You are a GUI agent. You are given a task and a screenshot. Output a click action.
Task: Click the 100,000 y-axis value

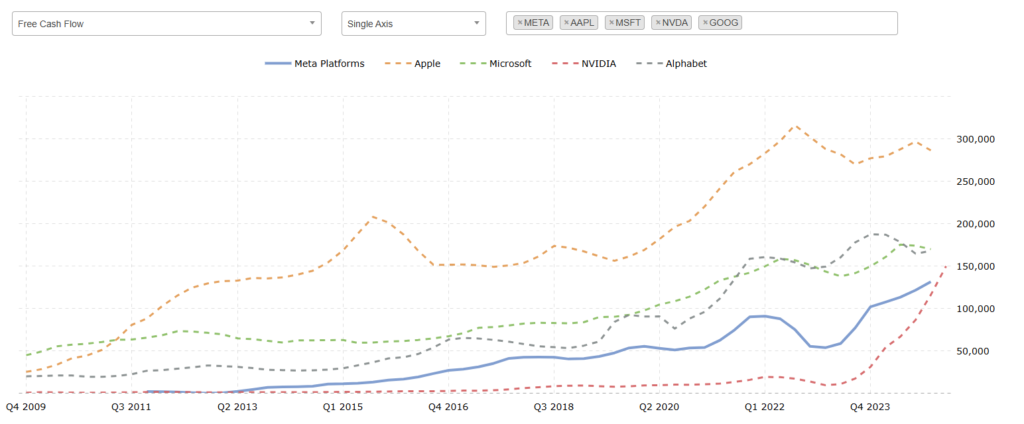point(976,308)
